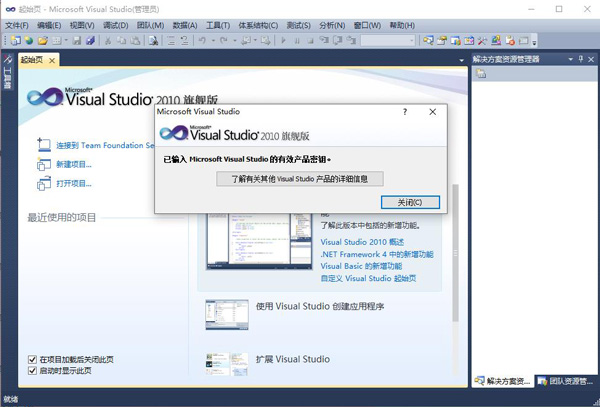Click the New Web Site globe icon
Image resolution: width=600 pixels, height=407 pixels.
click(x=29, y=40)
